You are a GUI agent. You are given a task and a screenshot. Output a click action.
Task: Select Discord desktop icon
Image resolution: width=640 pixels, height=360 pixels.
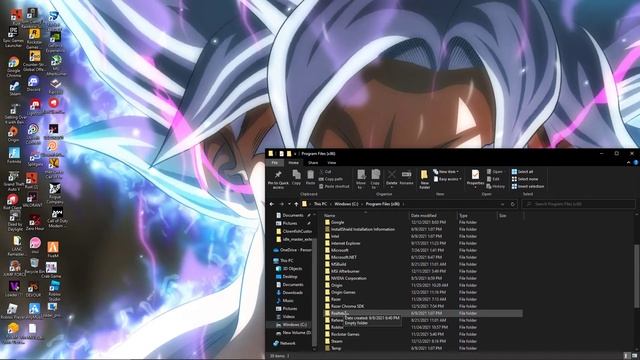[33, 84]
